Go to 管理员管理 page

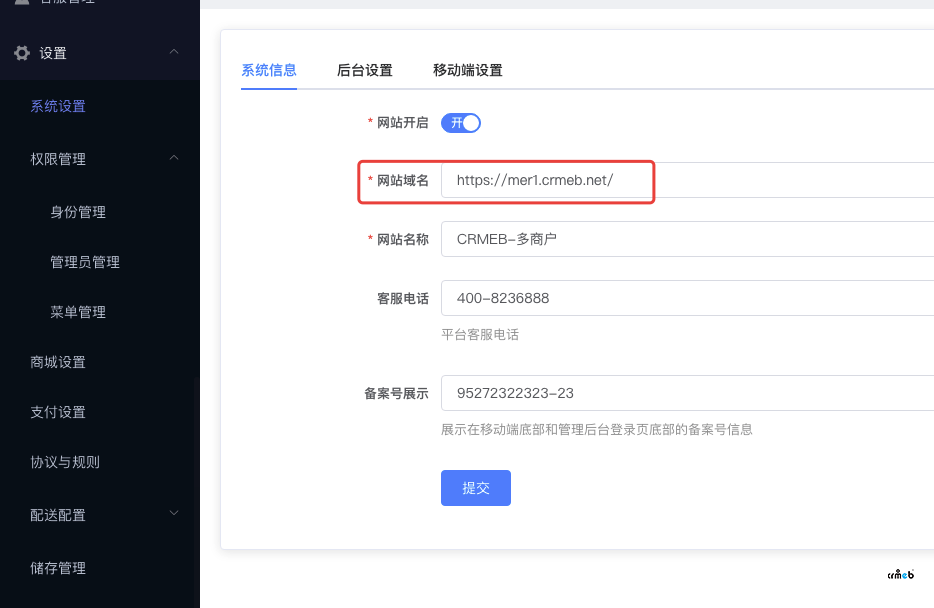[85, 262]
